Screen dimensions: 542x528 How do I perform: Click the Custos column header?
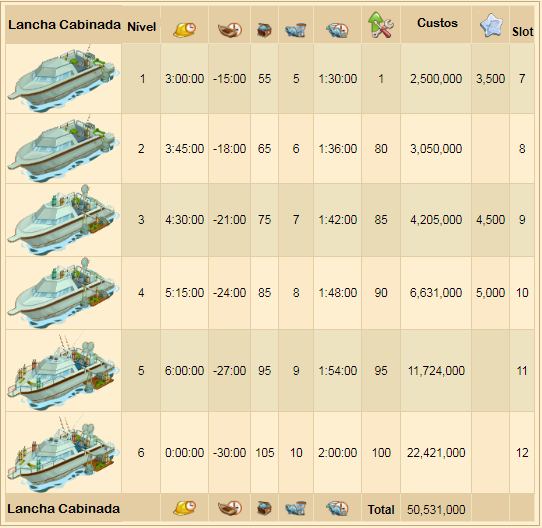pyautogui.click(x=437, y=23)
